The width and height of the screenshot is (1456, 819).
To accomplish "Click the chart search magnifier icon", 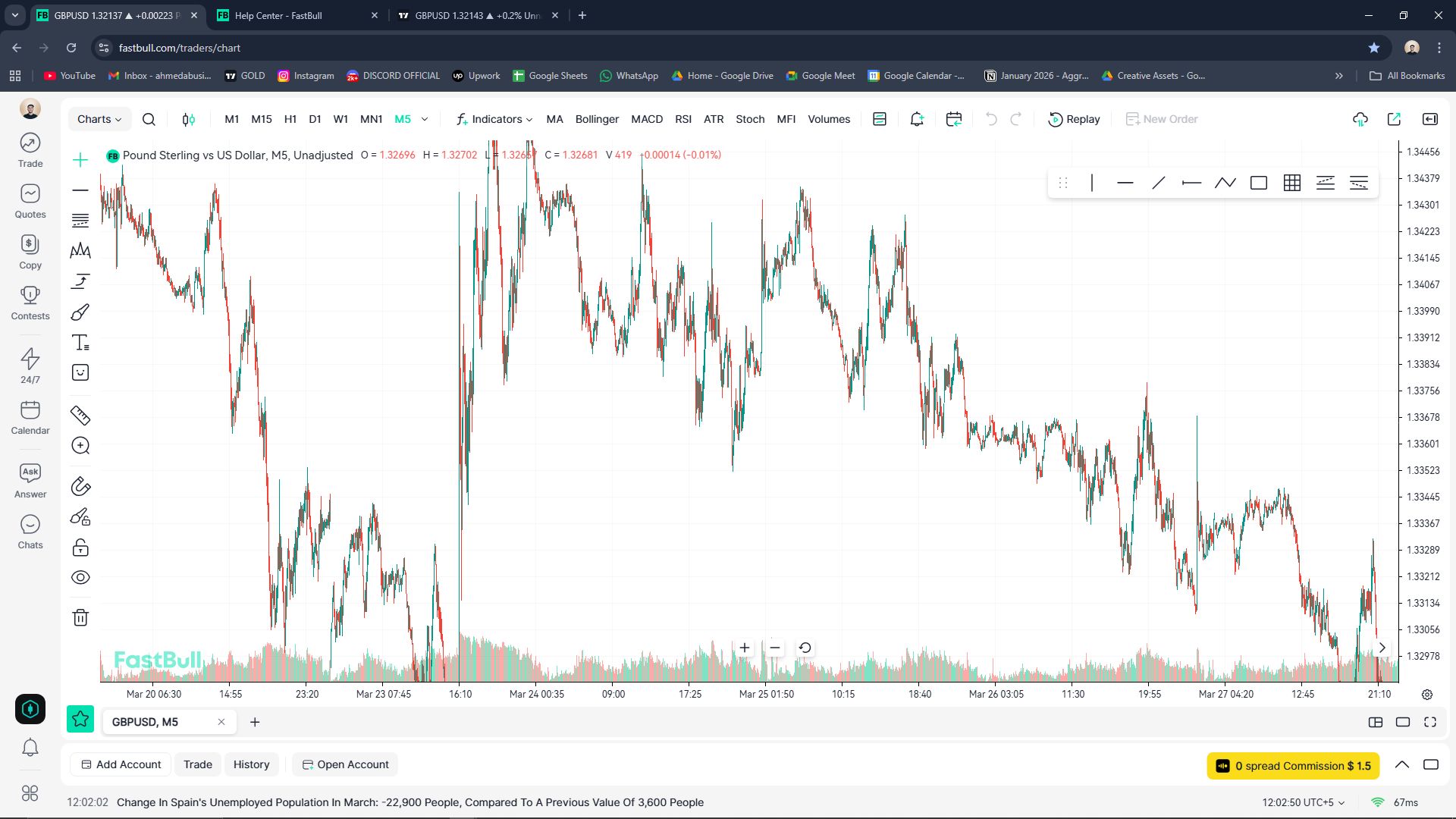I will [149, 119].
